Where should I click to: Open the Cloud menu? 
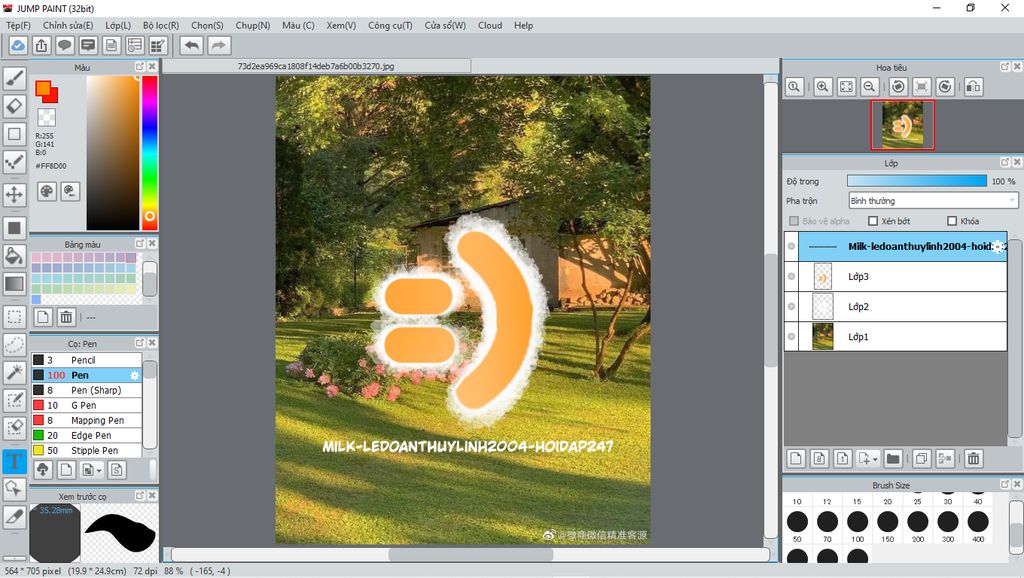tap(490, 25)
